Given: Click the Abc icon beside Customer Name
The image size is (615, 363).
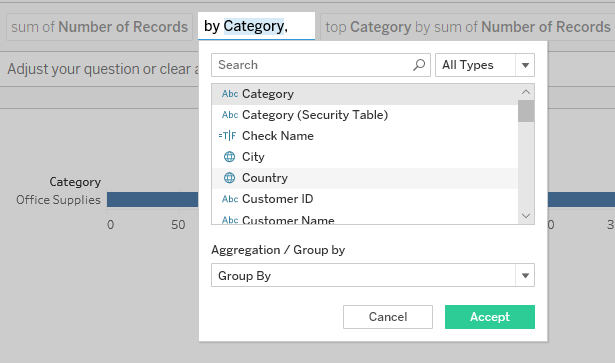Looking at the screenshot, I should pos(230,220).
